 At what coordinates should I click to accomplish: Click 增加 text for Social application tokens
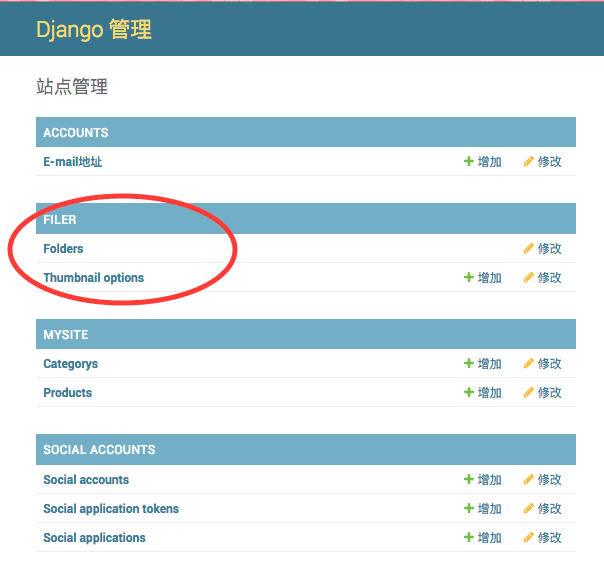click(x=490, y=509)
